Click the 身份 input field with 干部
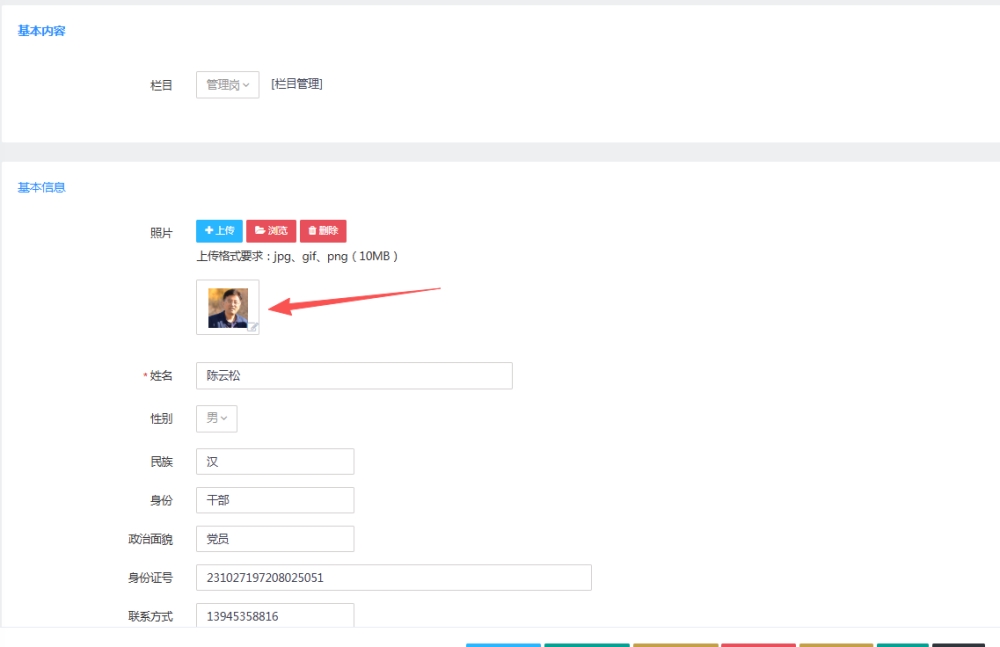Screen dimensions: 1000x647 pyautogui.click(x=275, y=500)
